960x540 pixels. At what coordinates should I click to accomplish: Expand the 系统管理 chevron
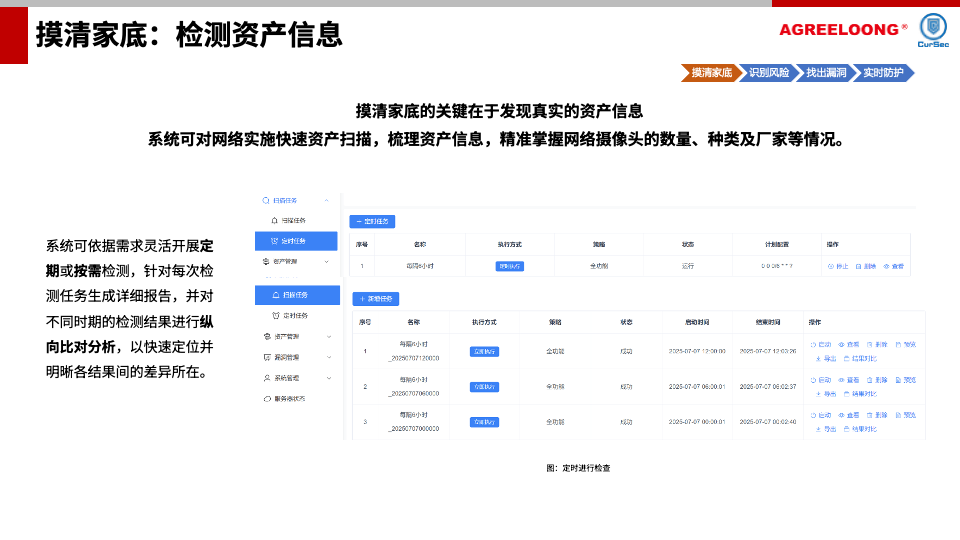pos(329,378)
